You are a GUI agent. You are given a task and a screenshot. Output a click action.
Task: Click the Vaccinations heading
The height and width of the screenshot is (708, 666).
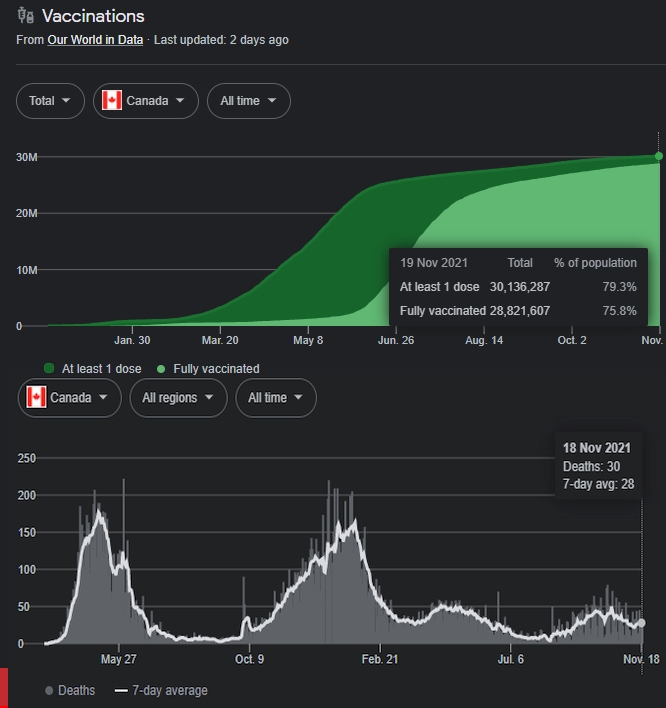coord(93,16)
